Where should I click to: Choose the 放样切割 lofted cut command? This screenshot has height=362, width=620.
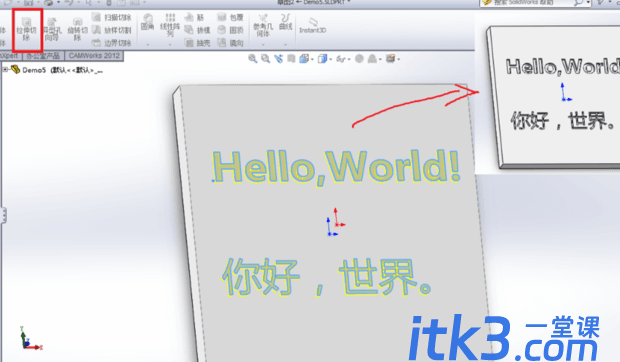(112, 30)
